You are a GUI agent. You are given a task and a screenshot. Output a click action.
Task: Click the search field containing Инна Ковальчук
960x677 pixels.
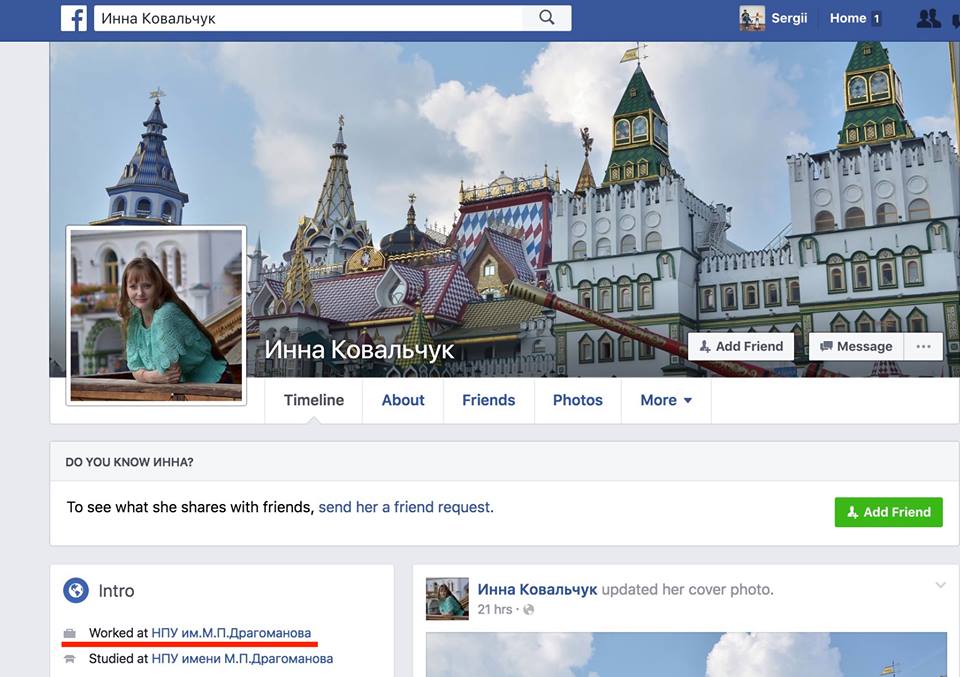point(309,18)
